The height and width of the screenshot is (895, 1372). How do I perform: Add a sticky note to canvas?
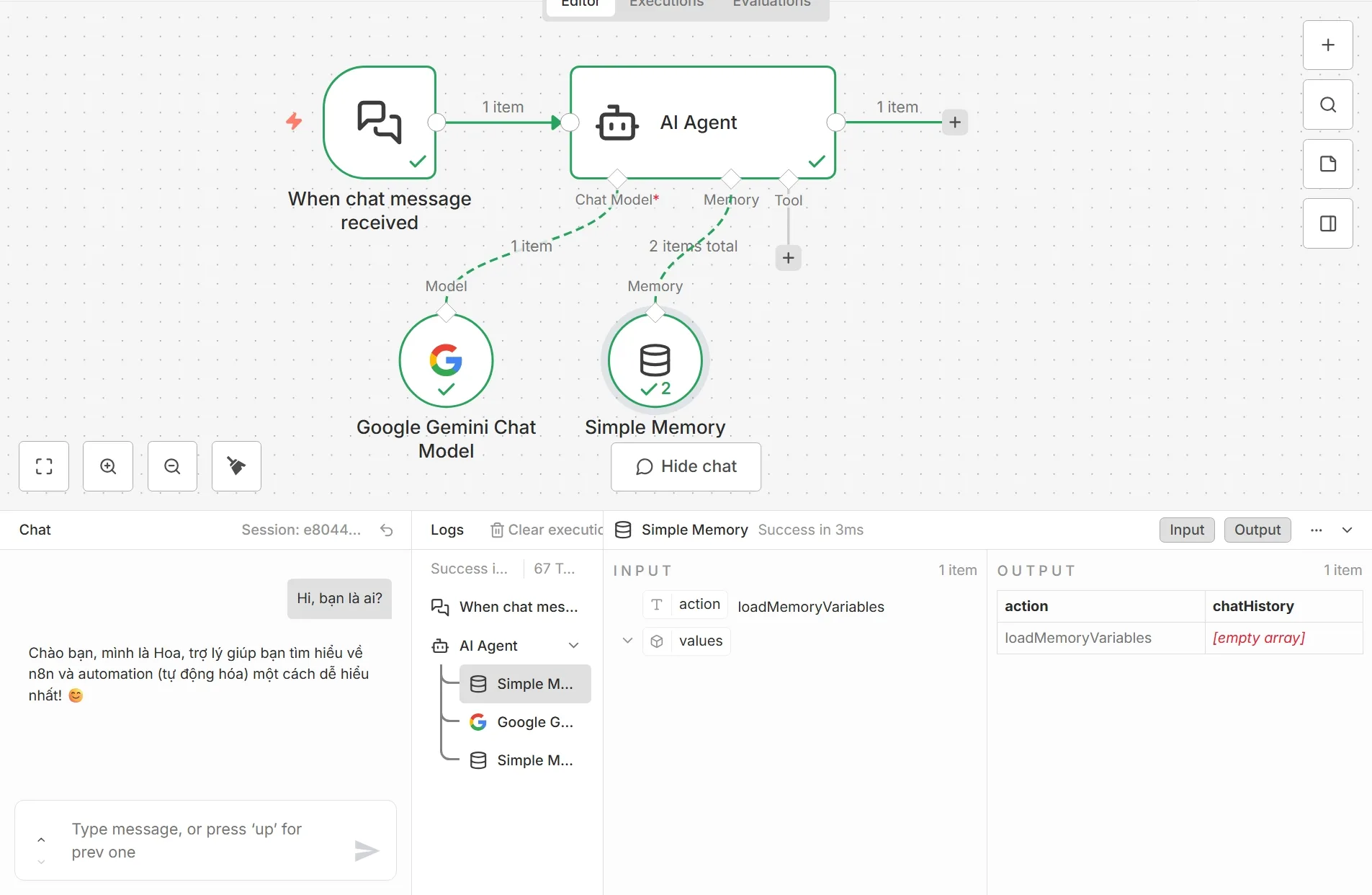pyautogui.click(x=1327, y=164)
